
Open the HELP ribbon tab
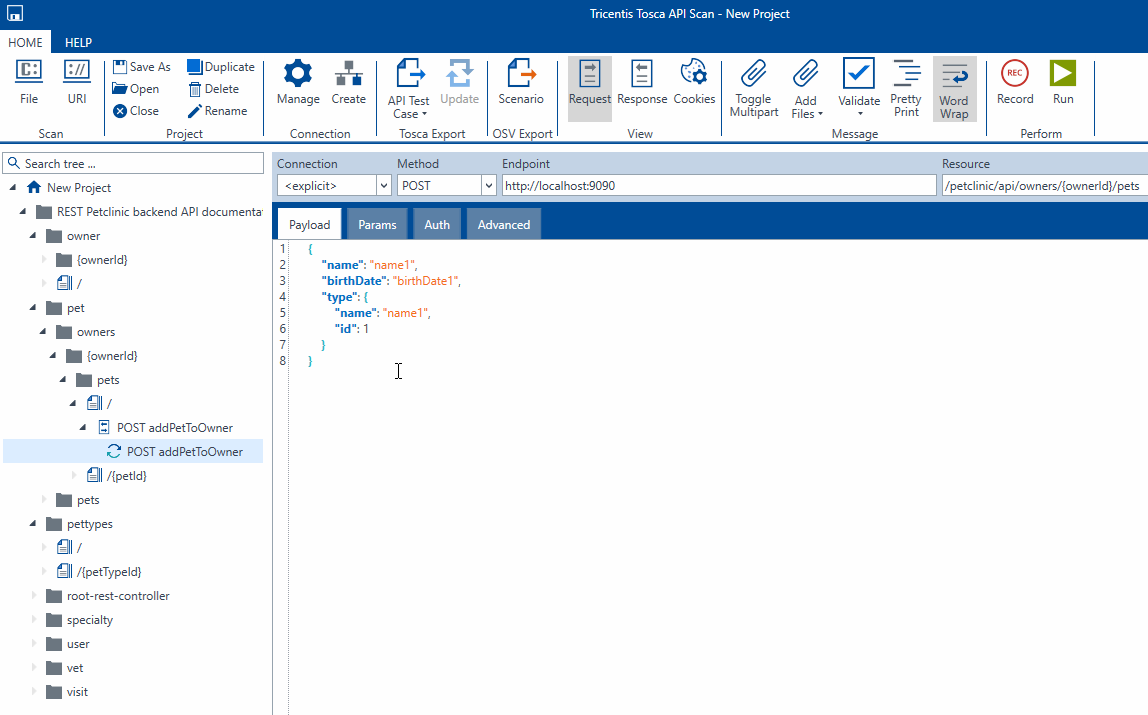click(x=78, y=42)
